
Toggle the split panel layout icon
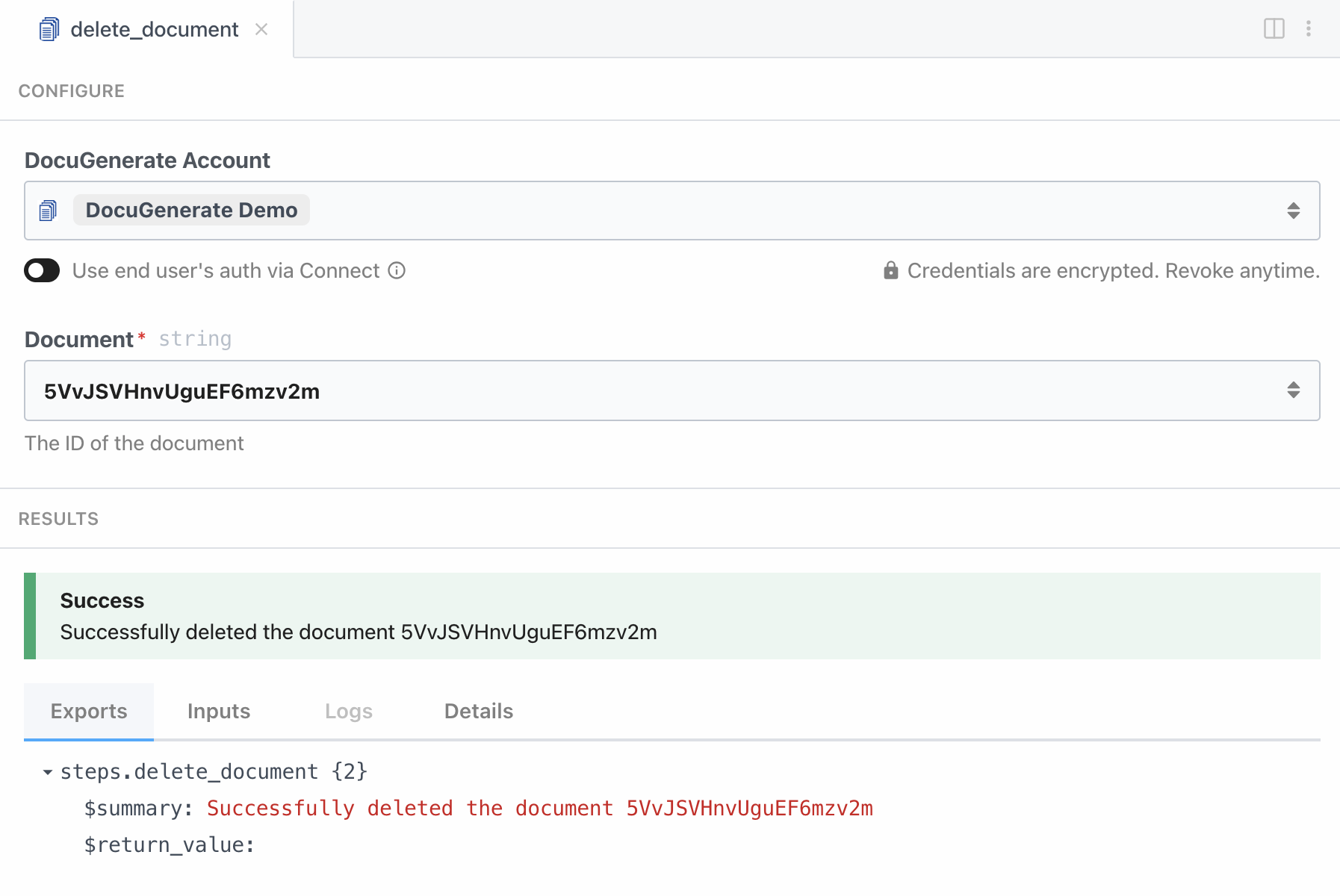click(1274, 28)
